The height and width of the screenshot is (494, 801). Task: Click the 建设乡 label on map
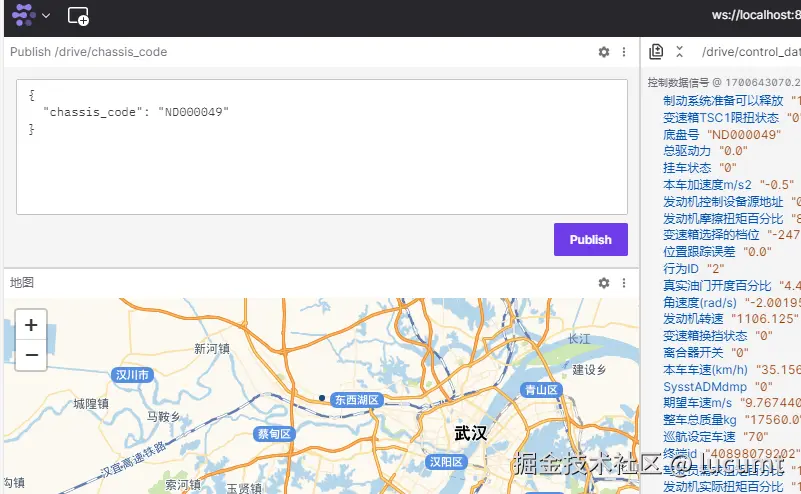tap(589, 370)
